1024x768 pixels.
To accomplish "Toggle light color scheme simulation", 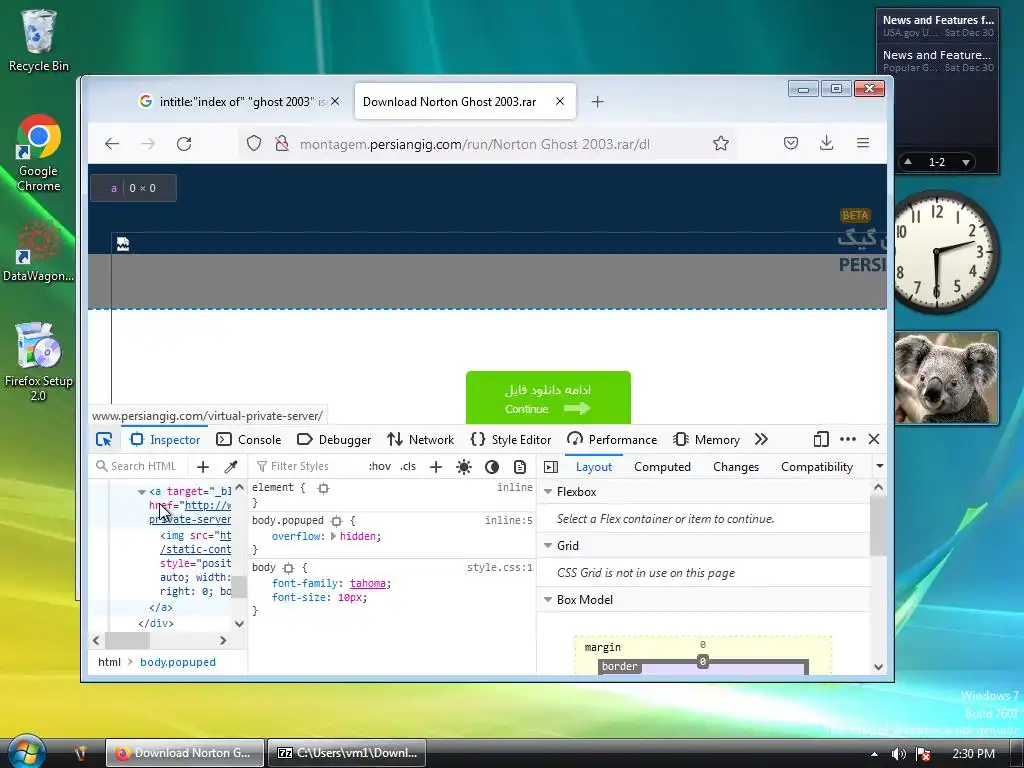I will click(x=464, y=467).
